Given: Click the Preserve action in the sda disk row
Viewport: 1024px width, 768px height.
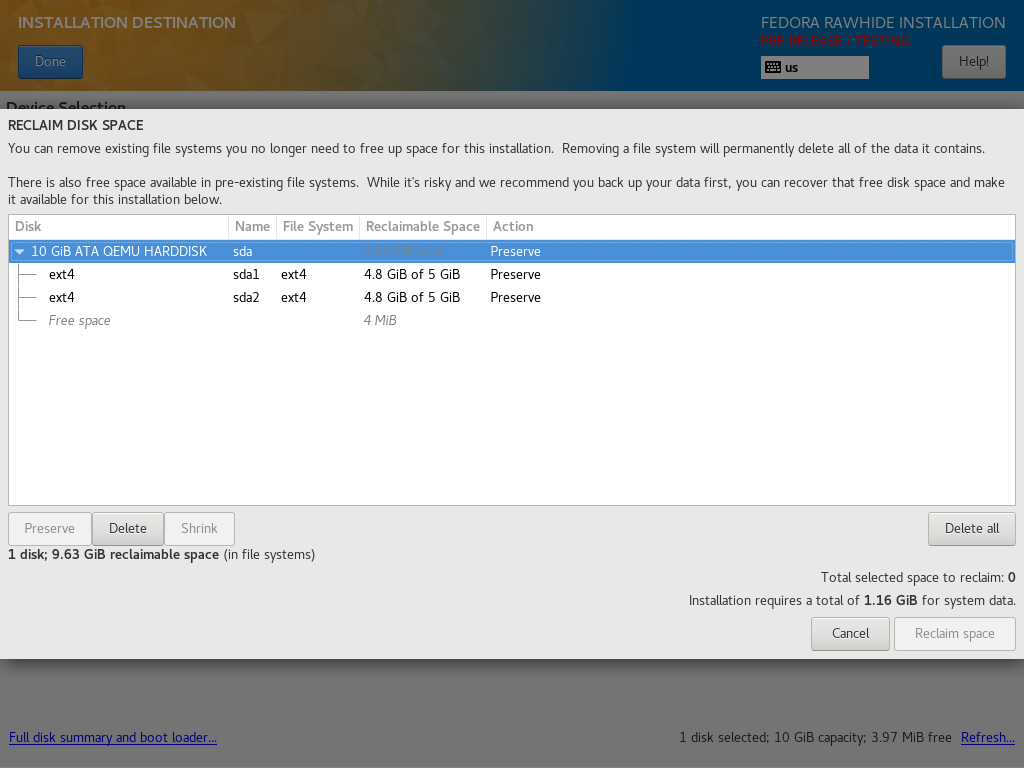Looking at the screenshot, I should (x=515, y=251).
